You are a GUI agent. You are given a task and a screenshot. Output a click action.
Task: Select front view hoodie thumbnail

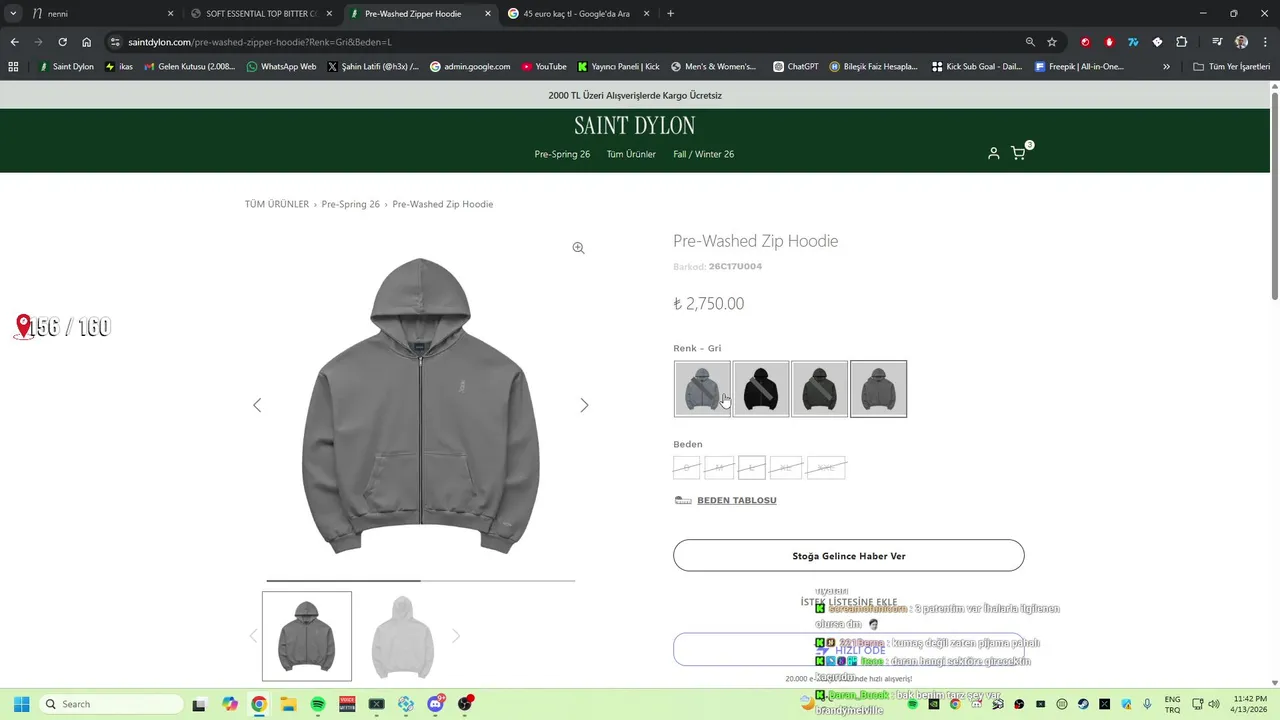(307, 636)
